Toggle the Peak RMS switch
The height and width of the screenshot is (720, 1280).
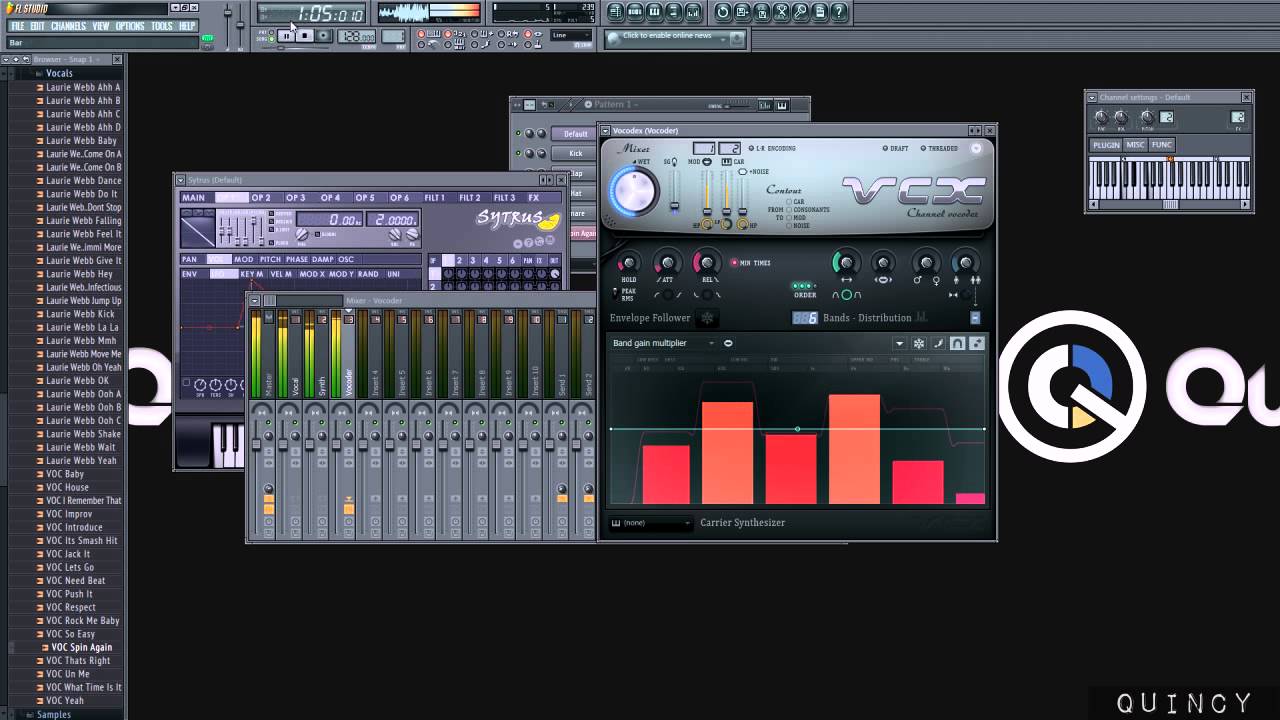[615, 294]
